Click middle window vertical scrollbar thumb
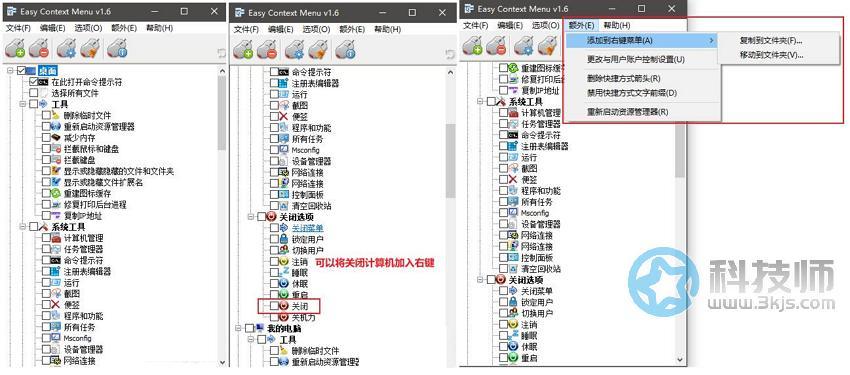 (450, 160)
